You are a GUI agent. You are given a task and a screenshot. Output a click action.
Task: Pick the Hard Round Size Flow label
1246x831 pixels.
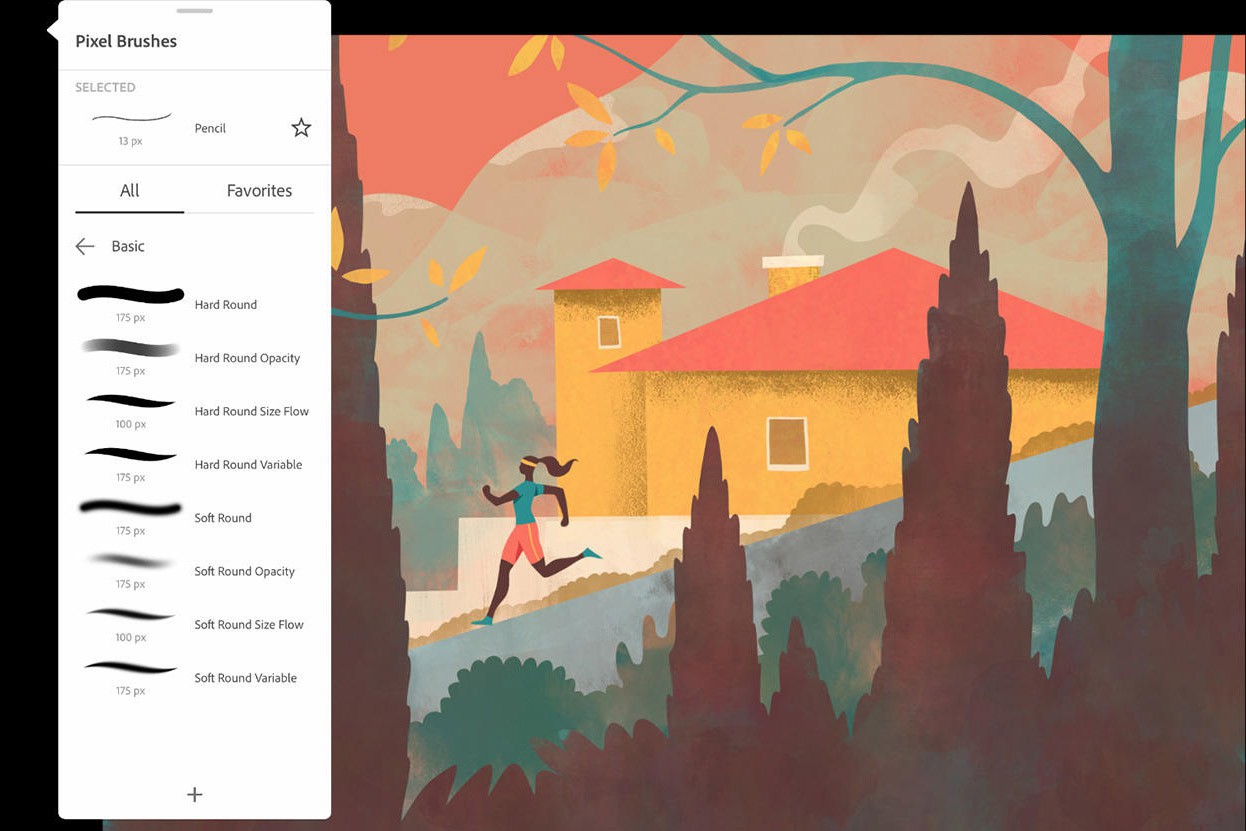(252, 411)
